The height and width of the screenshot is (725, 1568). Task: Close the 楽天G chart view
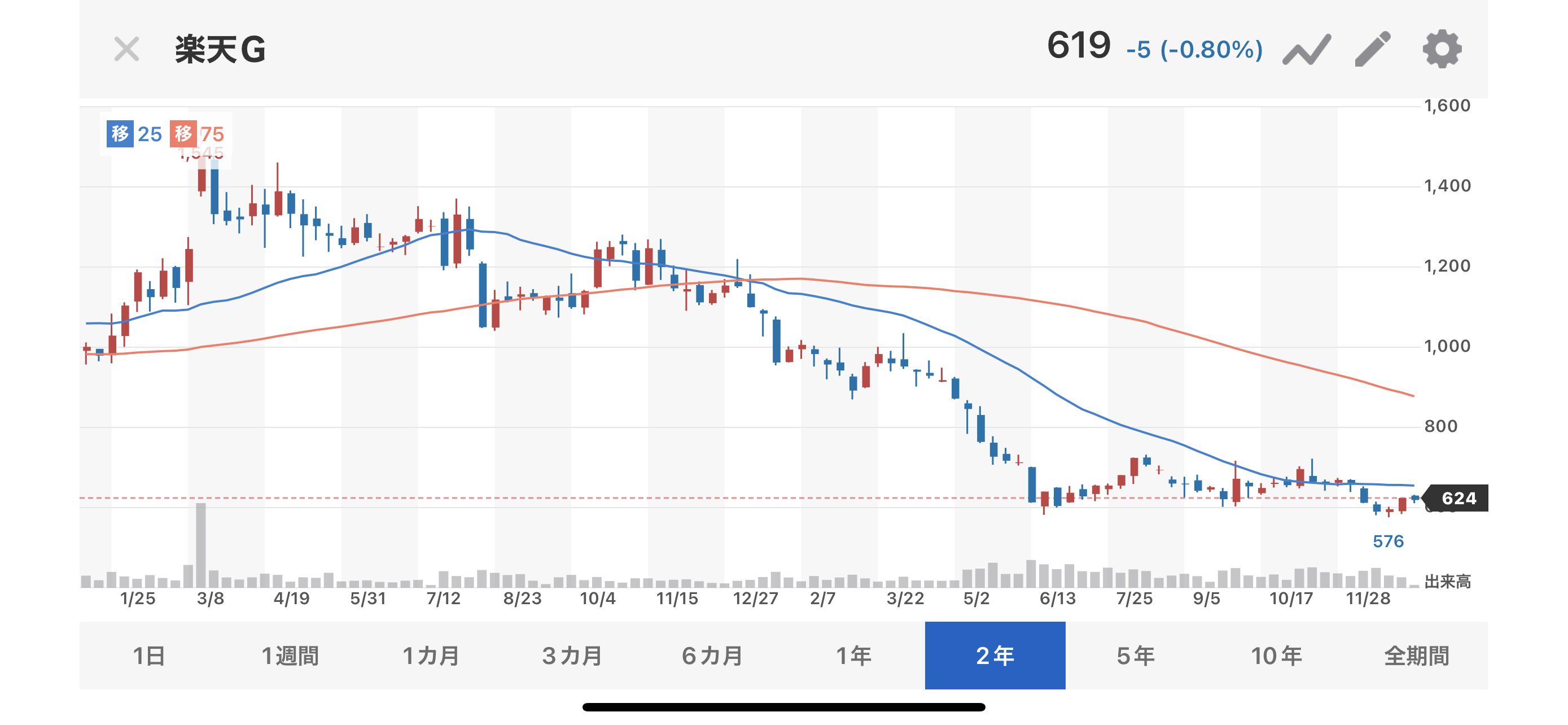(x=126, y=49)
